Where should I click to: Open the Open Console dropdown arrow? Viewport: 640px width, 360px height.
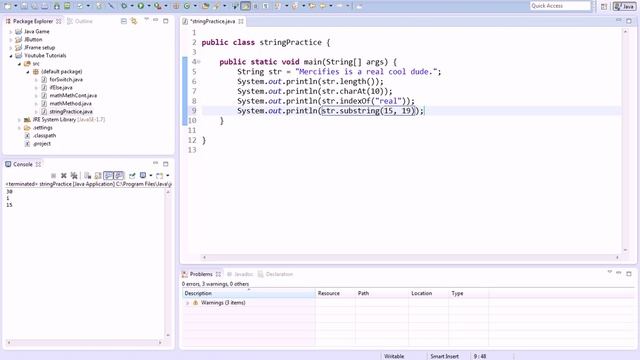click(x=167, y=176)
